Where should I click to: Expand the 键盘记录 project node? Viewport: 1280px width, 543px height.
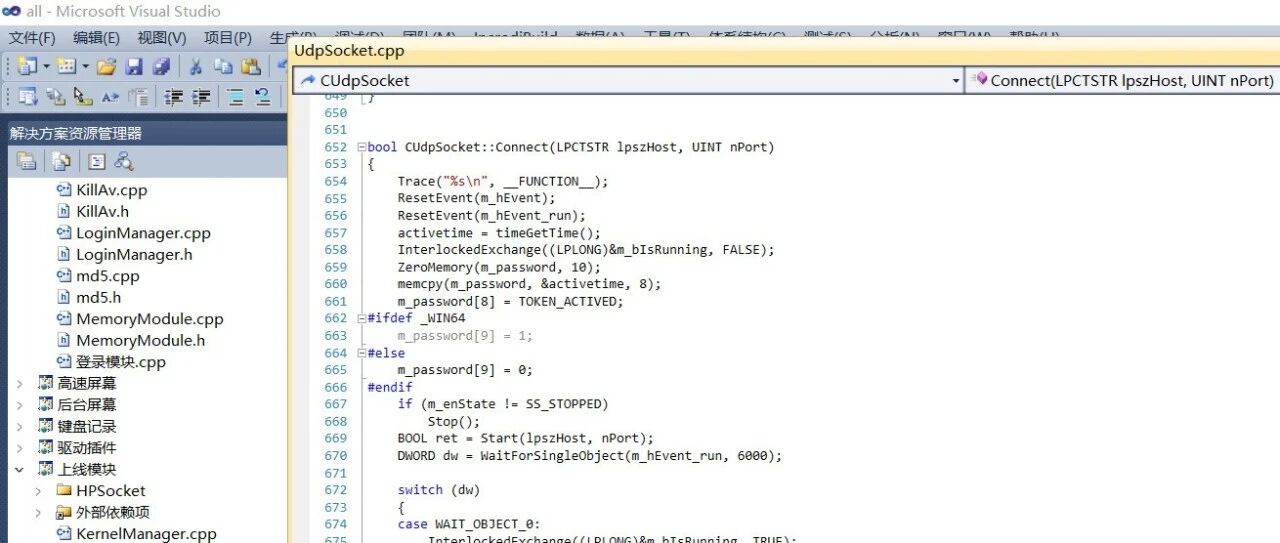coord(20,426)
